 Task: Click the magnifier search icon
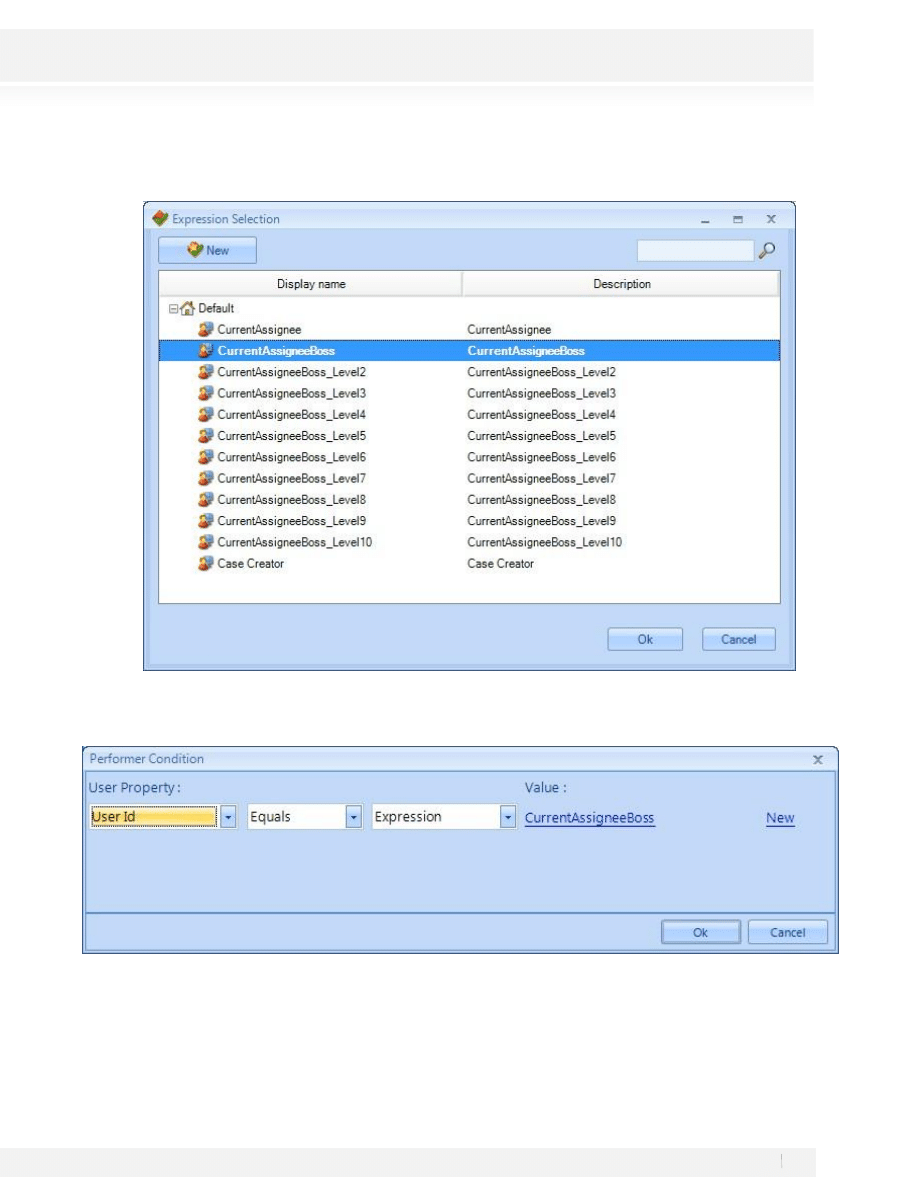coord(768,250)
